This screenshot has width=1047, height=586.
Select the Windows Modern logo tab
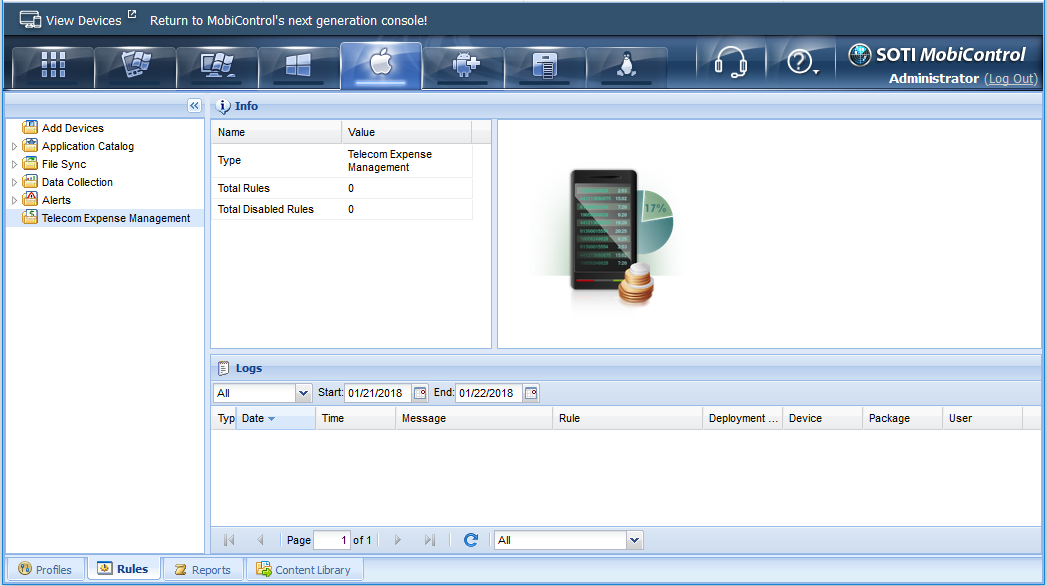click(299, 66)
